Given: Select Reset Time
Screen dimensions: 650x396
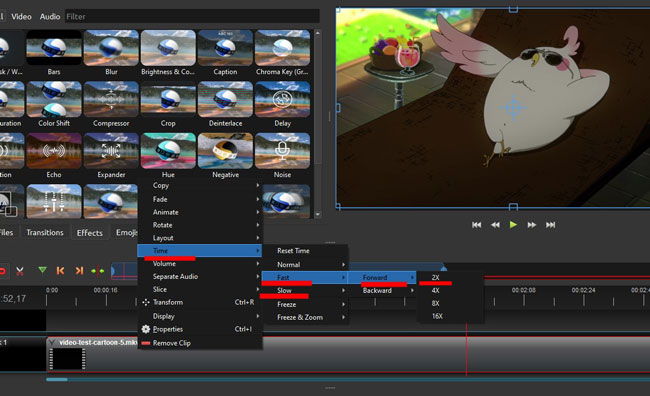Looking at the screenshot, I should click(305, 250).
